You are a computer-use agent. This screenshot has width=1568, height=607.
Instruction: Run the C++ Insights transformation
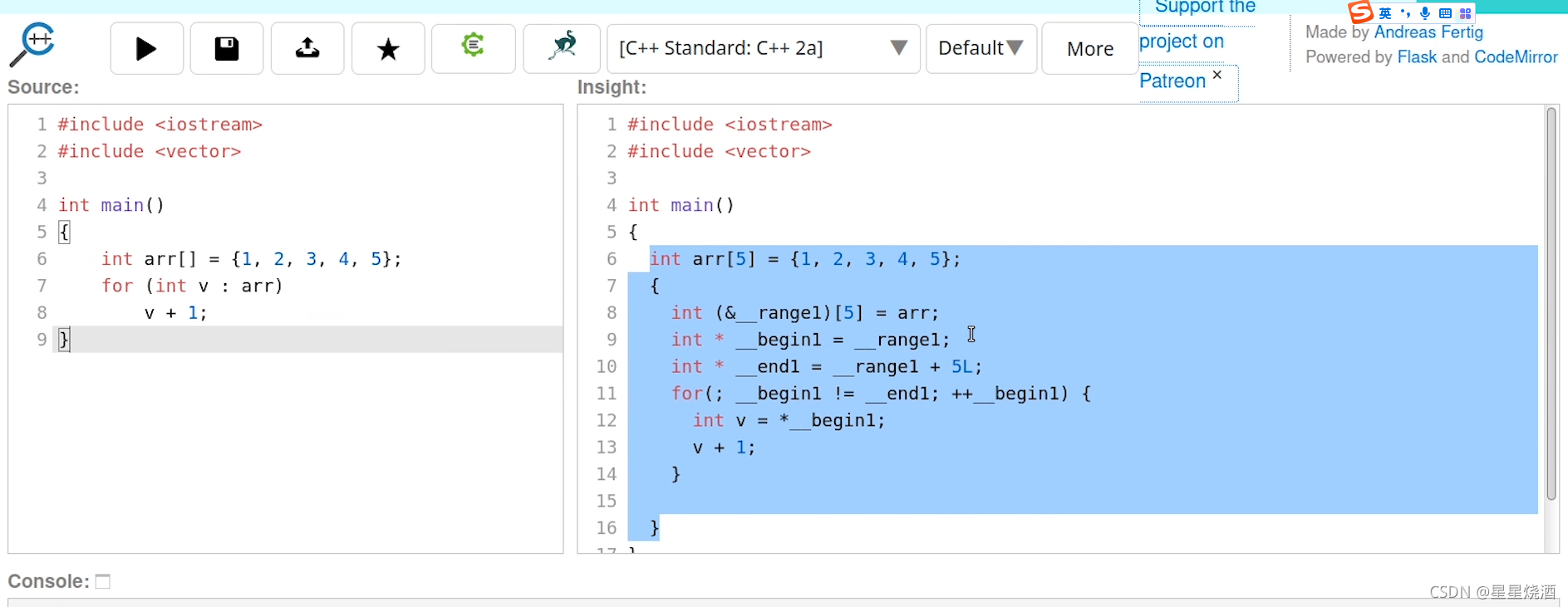(x=146, y=49)
